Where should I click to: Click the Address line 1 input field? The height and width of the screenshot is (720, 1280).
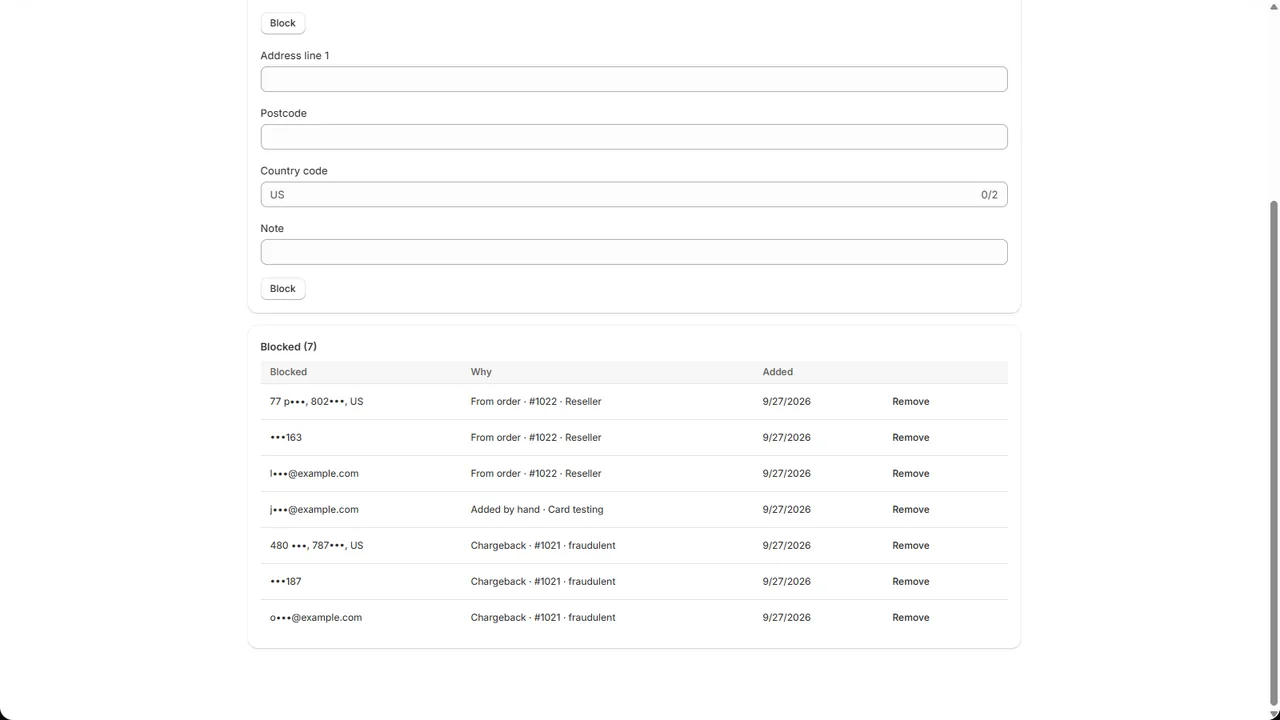633,79
